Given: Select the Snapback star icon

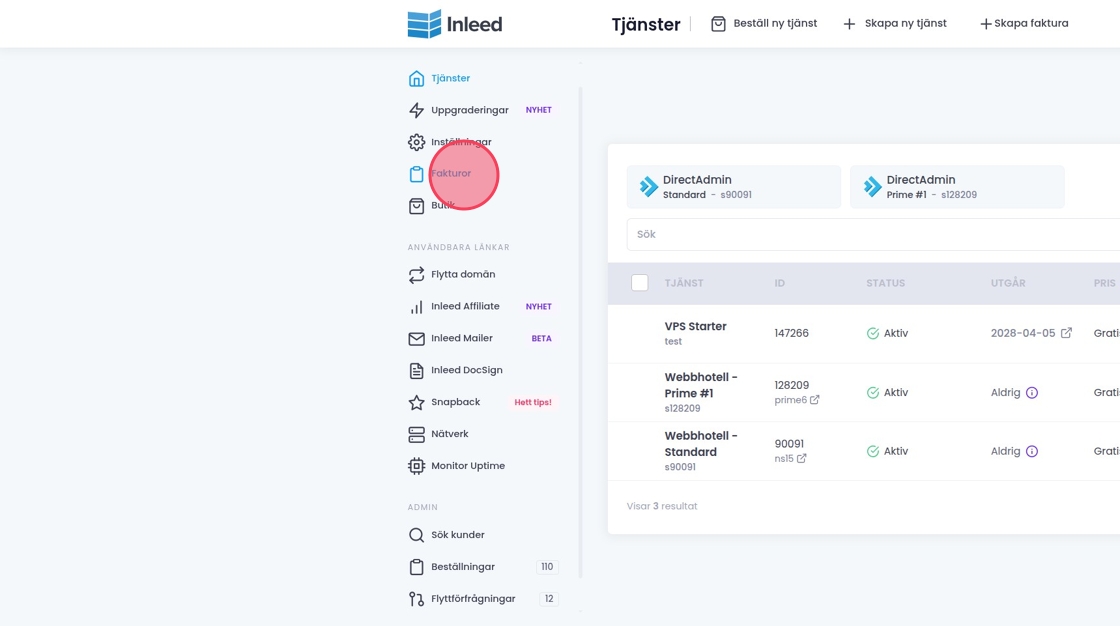Looking at the screenshot, I should tap(417, 402).
